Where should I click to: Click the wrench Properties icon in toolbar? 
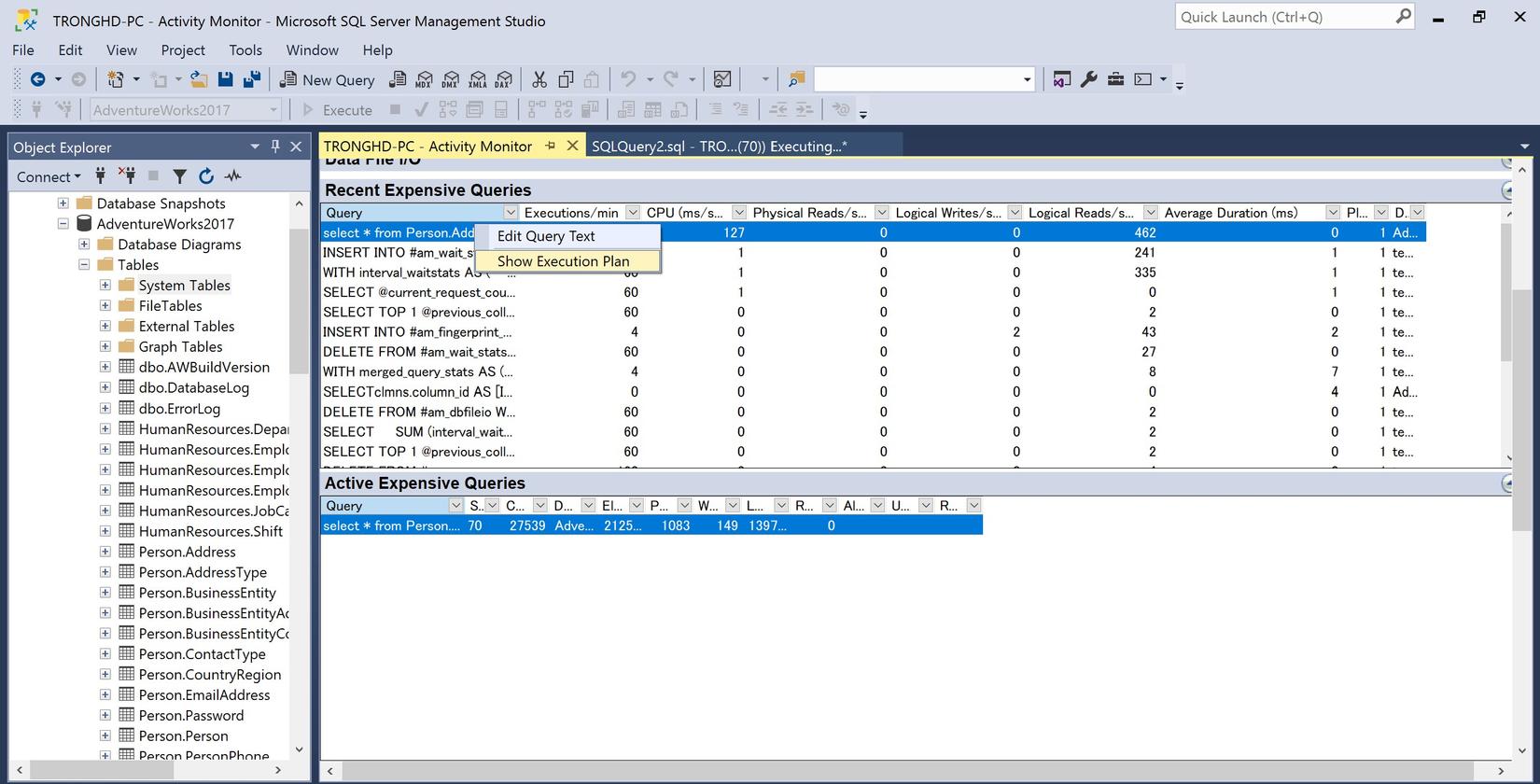(1088, 80)
